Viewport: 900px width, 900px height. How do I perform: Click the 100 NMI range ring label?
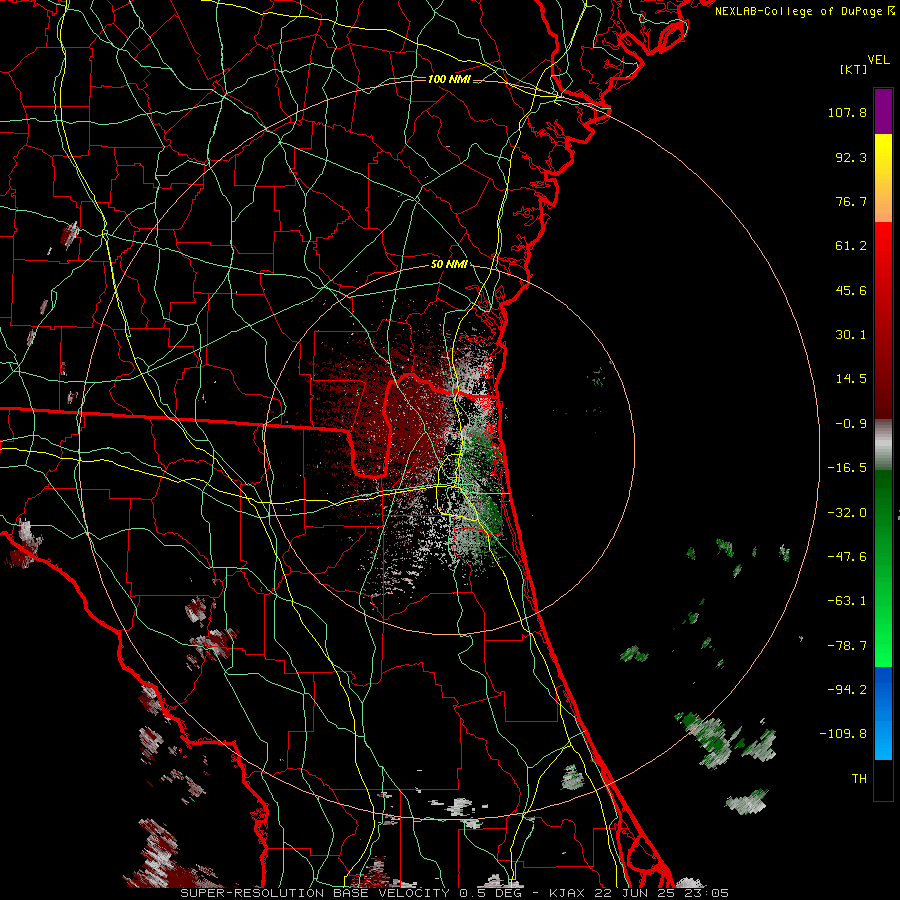[x=449, y=79]
